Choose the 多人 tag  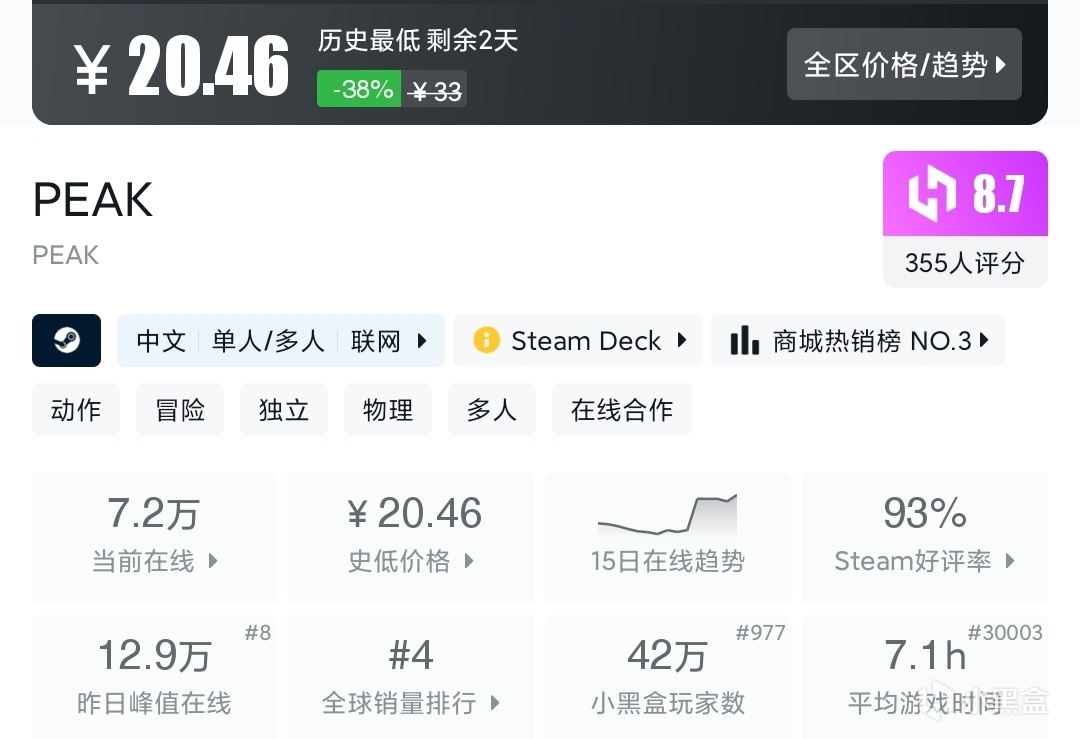(x=492, y=410)
